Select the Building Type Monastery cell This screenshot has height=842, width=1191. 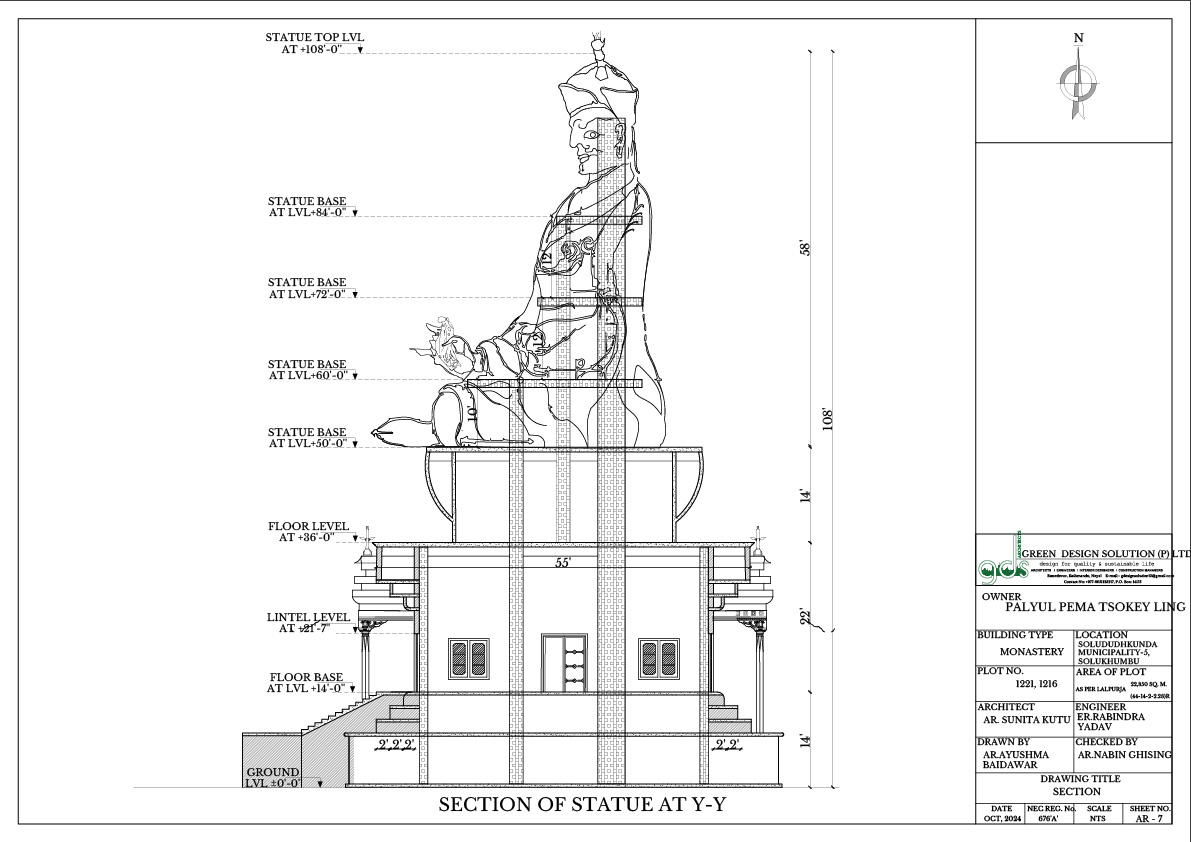1022,648
